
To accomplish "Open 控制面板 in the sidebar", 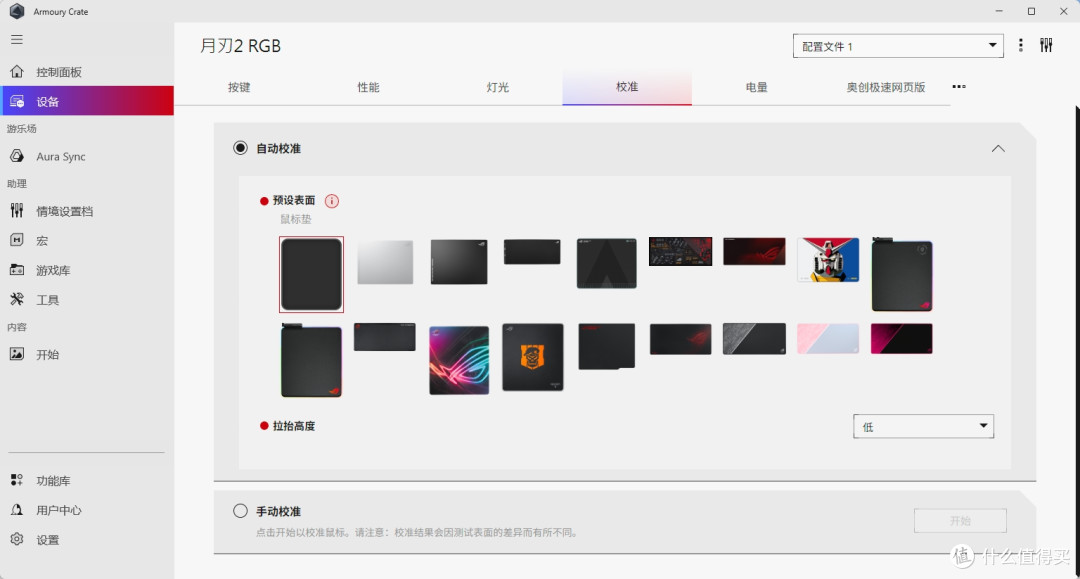I will tap(87, 72).
